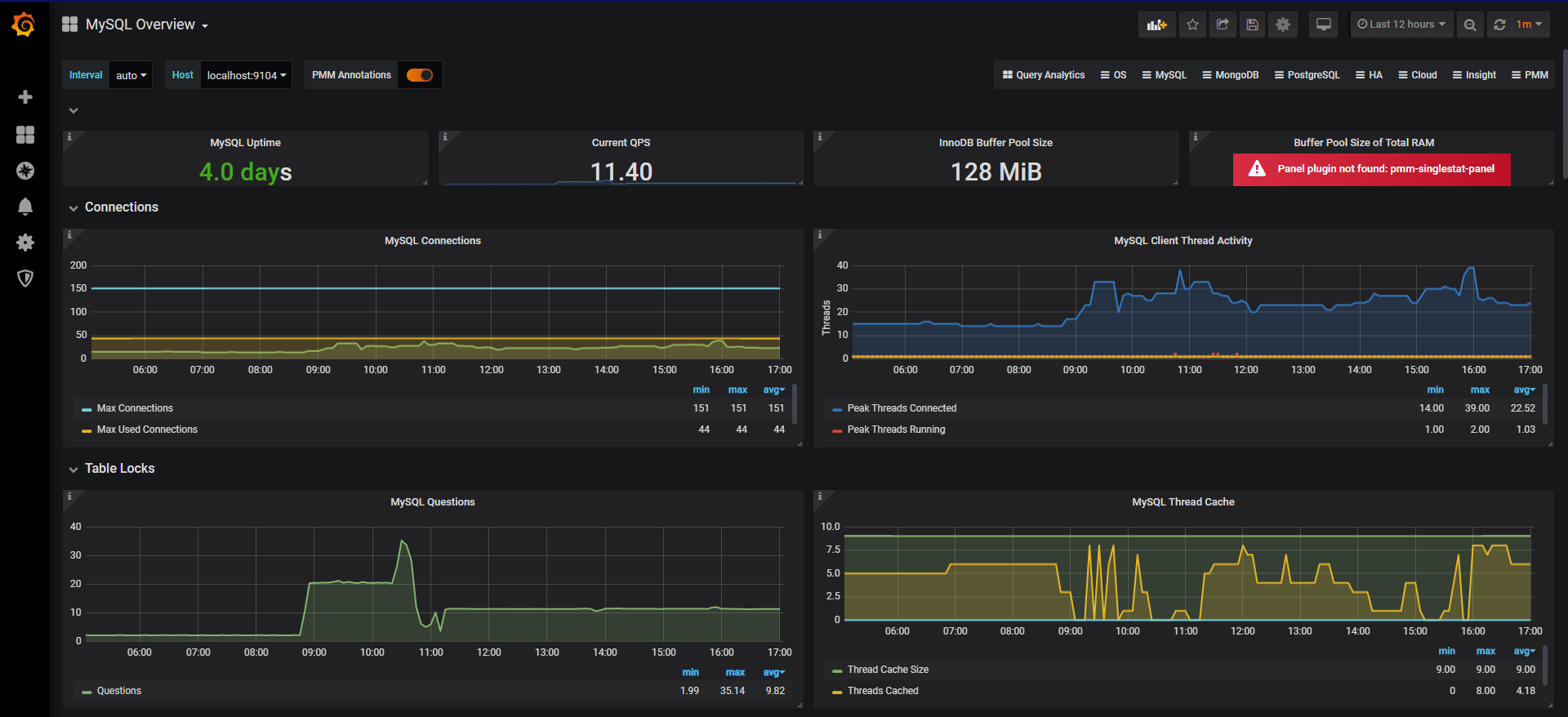
Task: Click the page vertical scrollbar
Action: point(1565,114)
